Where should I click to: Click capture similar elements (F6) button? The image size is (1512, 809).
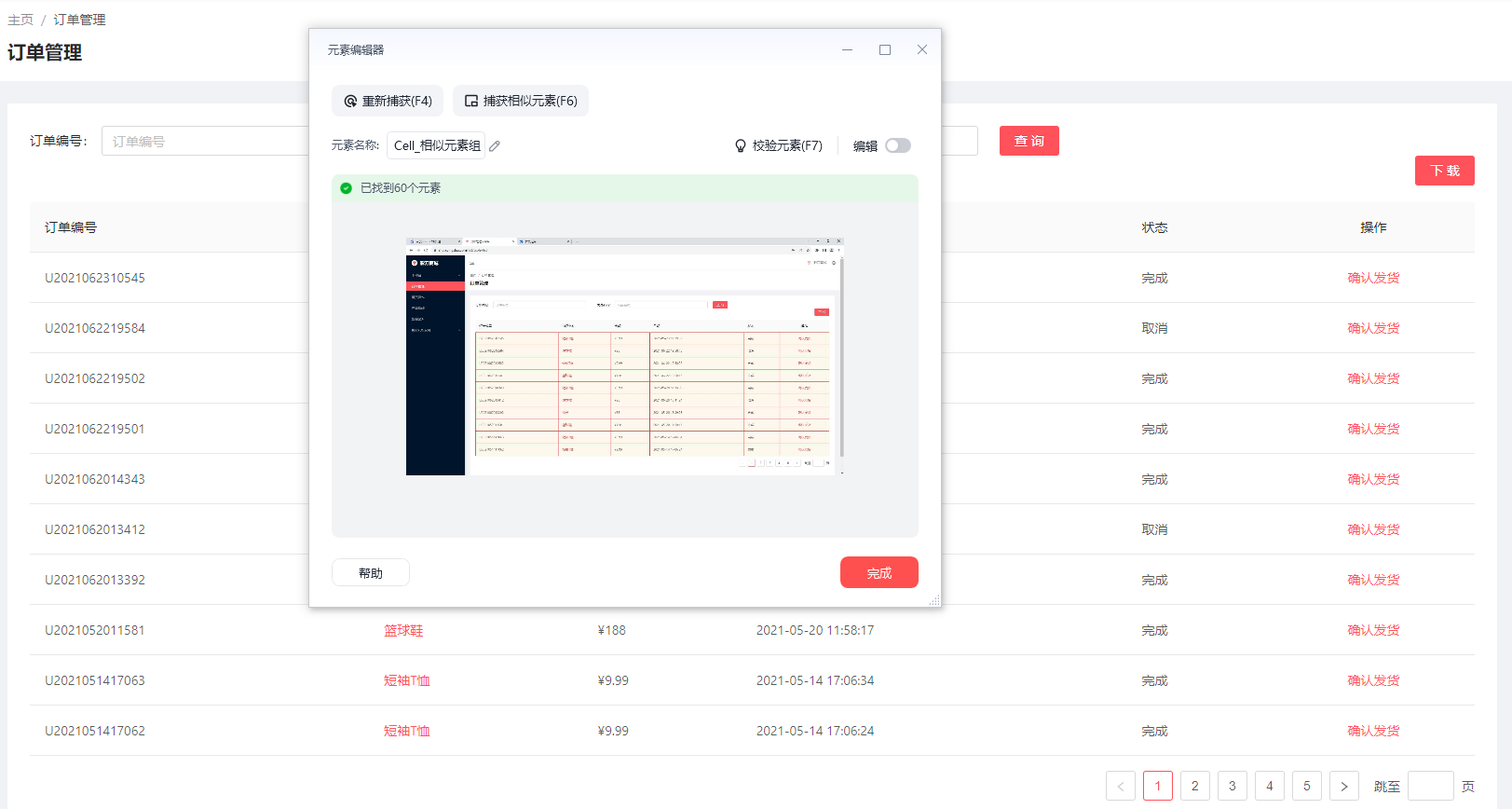click(x=521, y=101)
